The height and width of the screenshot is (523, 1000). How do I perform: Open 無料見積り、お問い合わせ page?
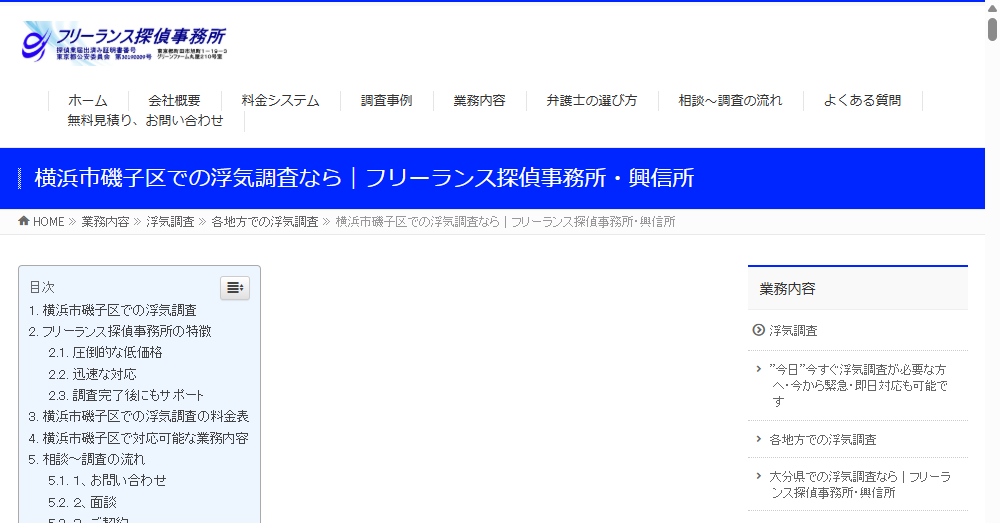tap(145, 120)
